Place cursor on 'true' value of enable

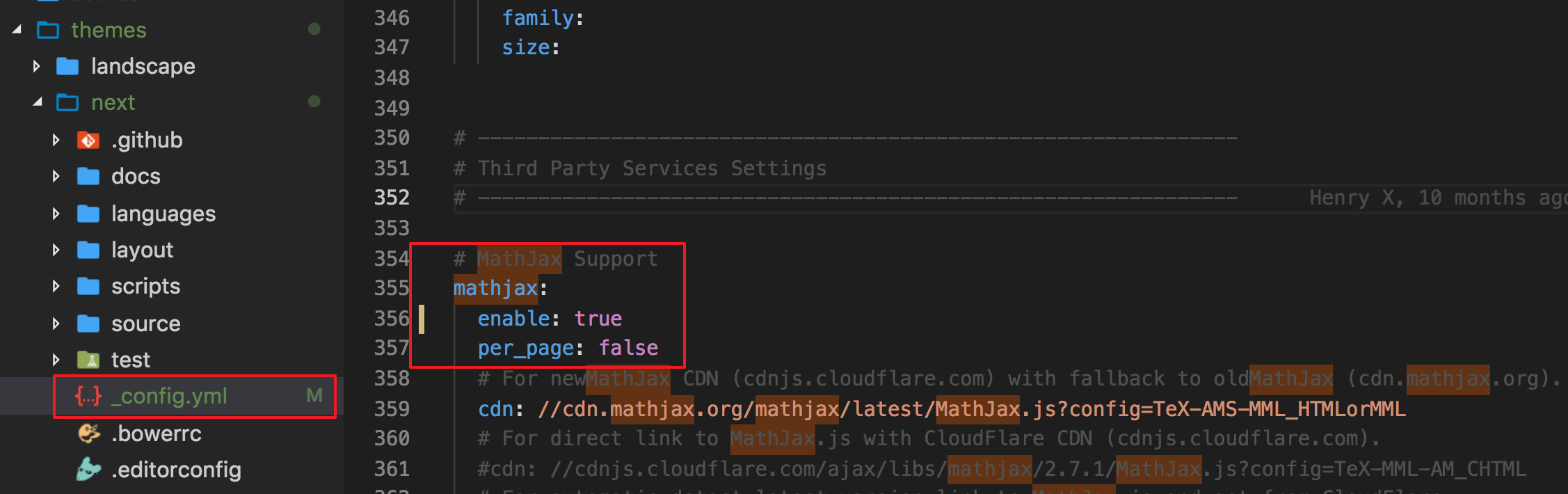[x=598, y=319]
